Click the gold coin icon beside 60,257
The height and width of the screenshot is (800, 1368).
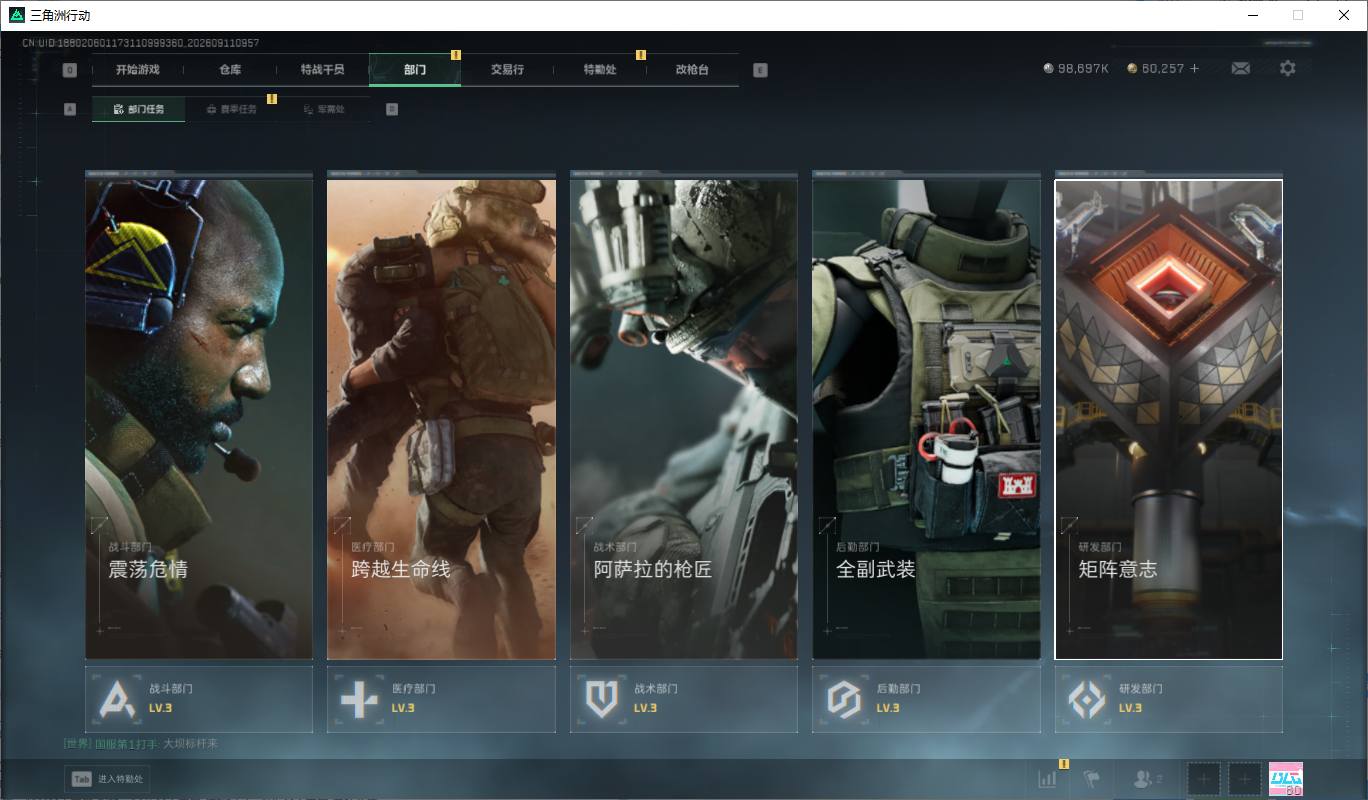pos(1132,69)
